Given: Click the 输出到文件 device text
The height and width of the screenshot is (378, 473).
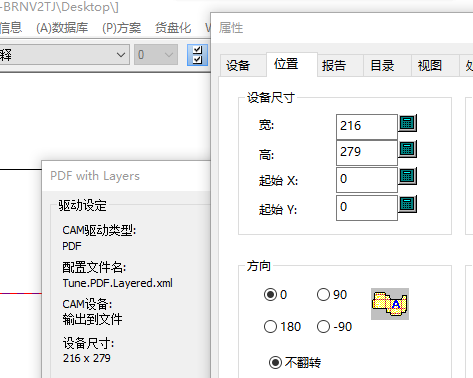Looking at the screenshot, I should coord(92,320).
